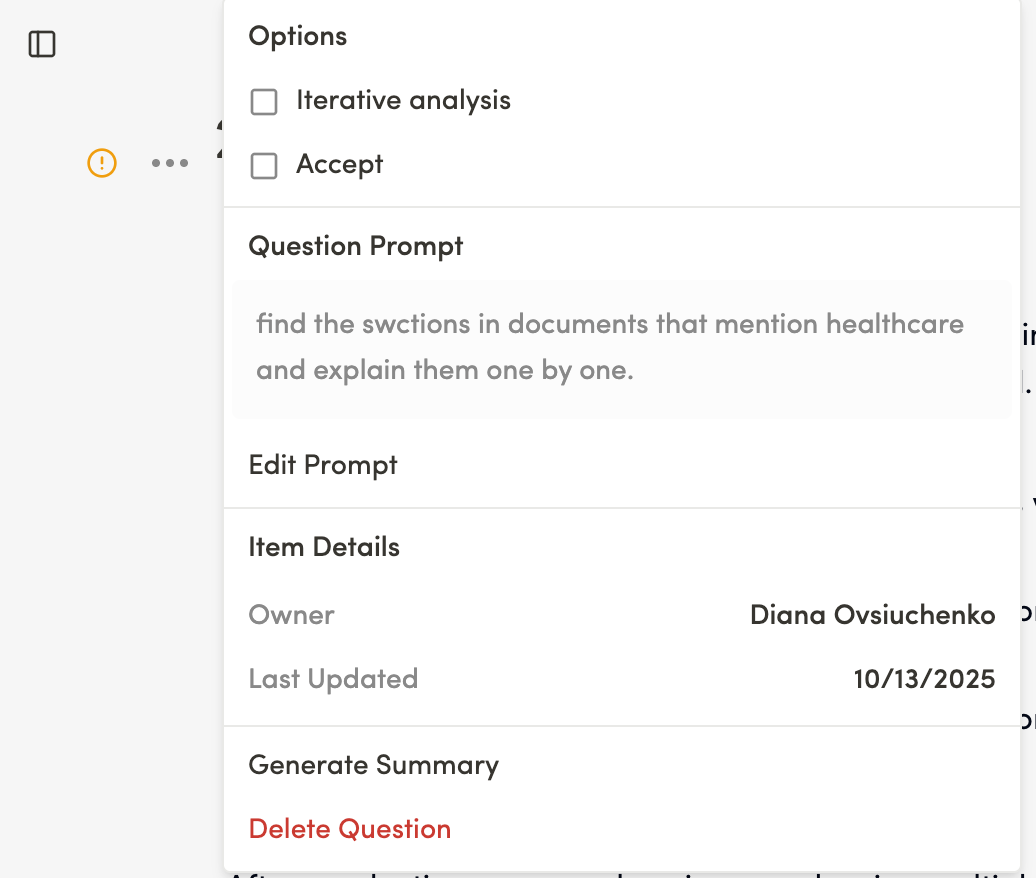Toggle the sidebar panel icon
The width and height of the screenshot is (1036, 878).
42,44
